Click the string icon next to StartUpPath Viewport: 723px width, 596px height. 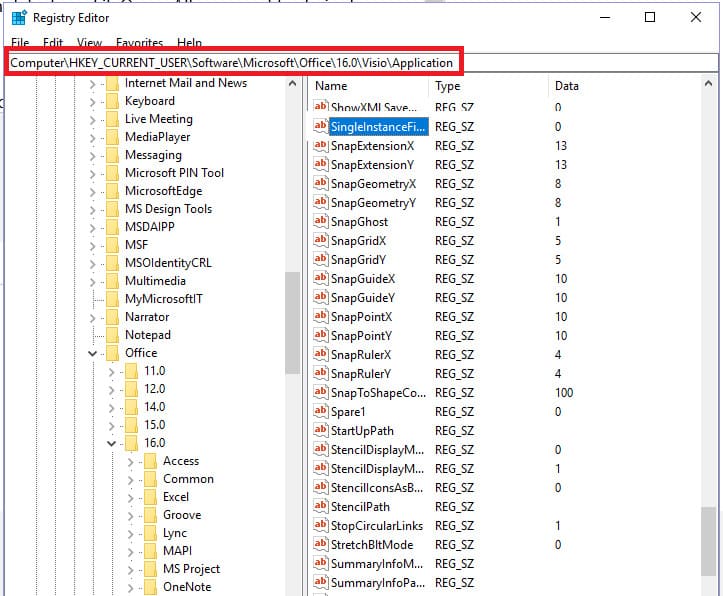click(320, 431)
